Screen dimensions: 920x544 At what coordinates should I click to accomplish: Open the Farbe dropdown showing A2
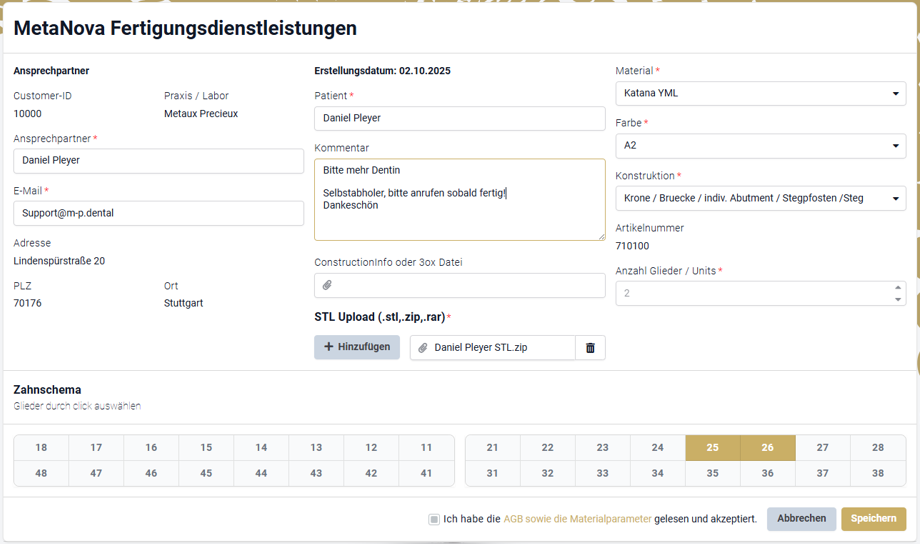pyautogui.click(x=760, y=146)
